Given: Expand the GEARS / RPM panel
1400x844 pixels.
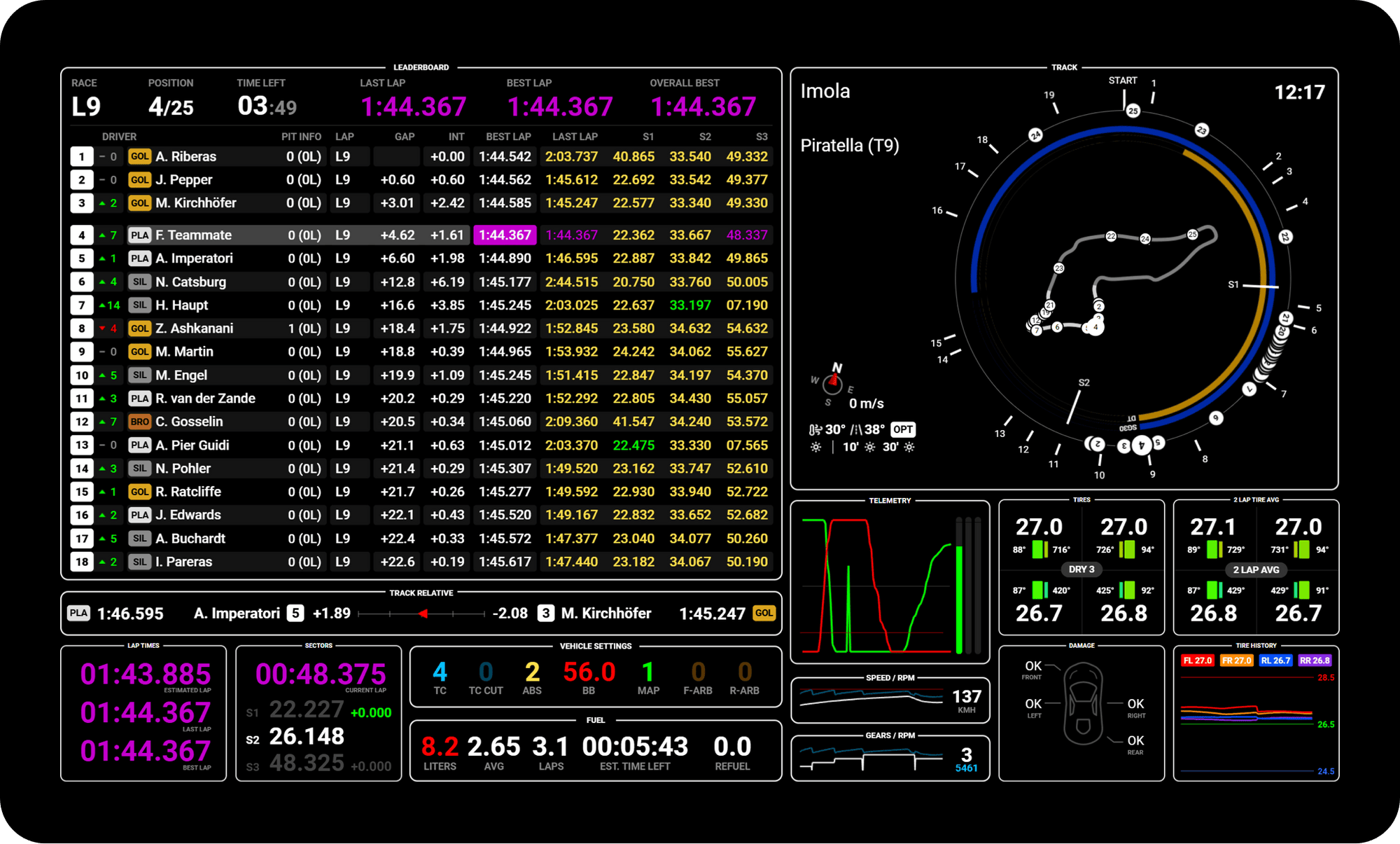Looking at the screenshot, I should tap(890, 735).
